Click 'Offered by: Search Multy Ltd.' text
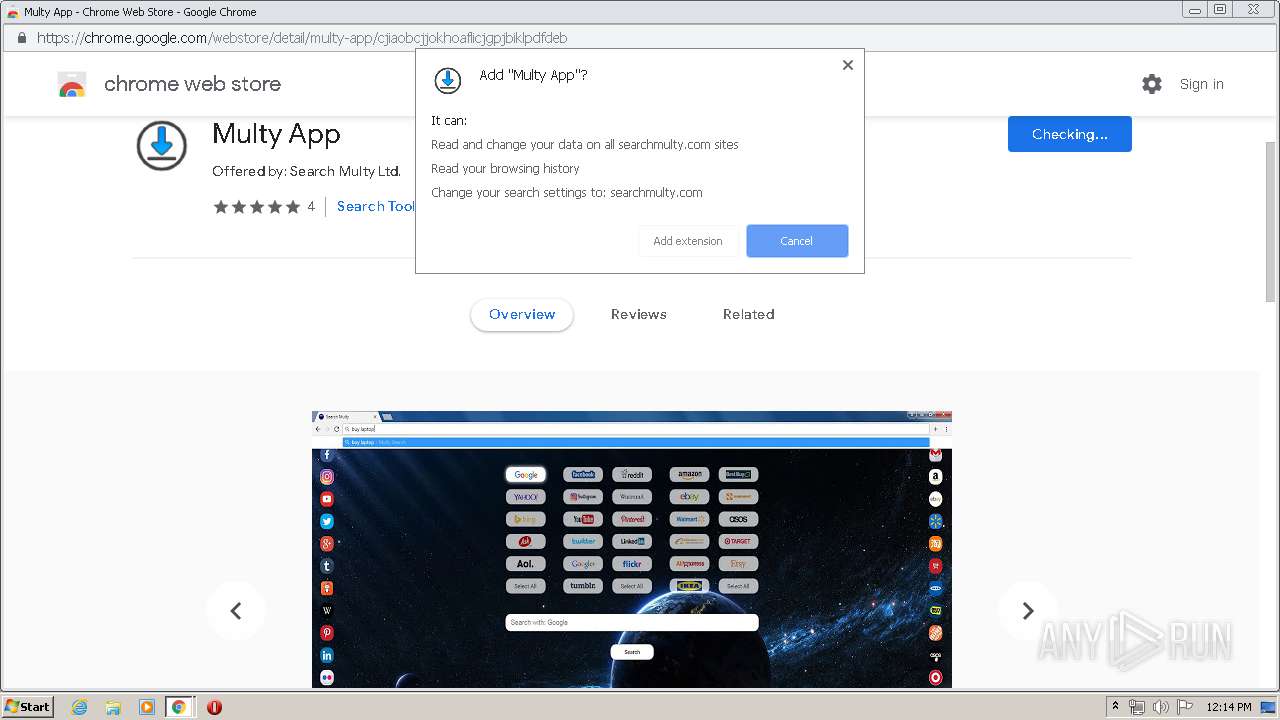The image size is (1280, 720). (306, 171)
